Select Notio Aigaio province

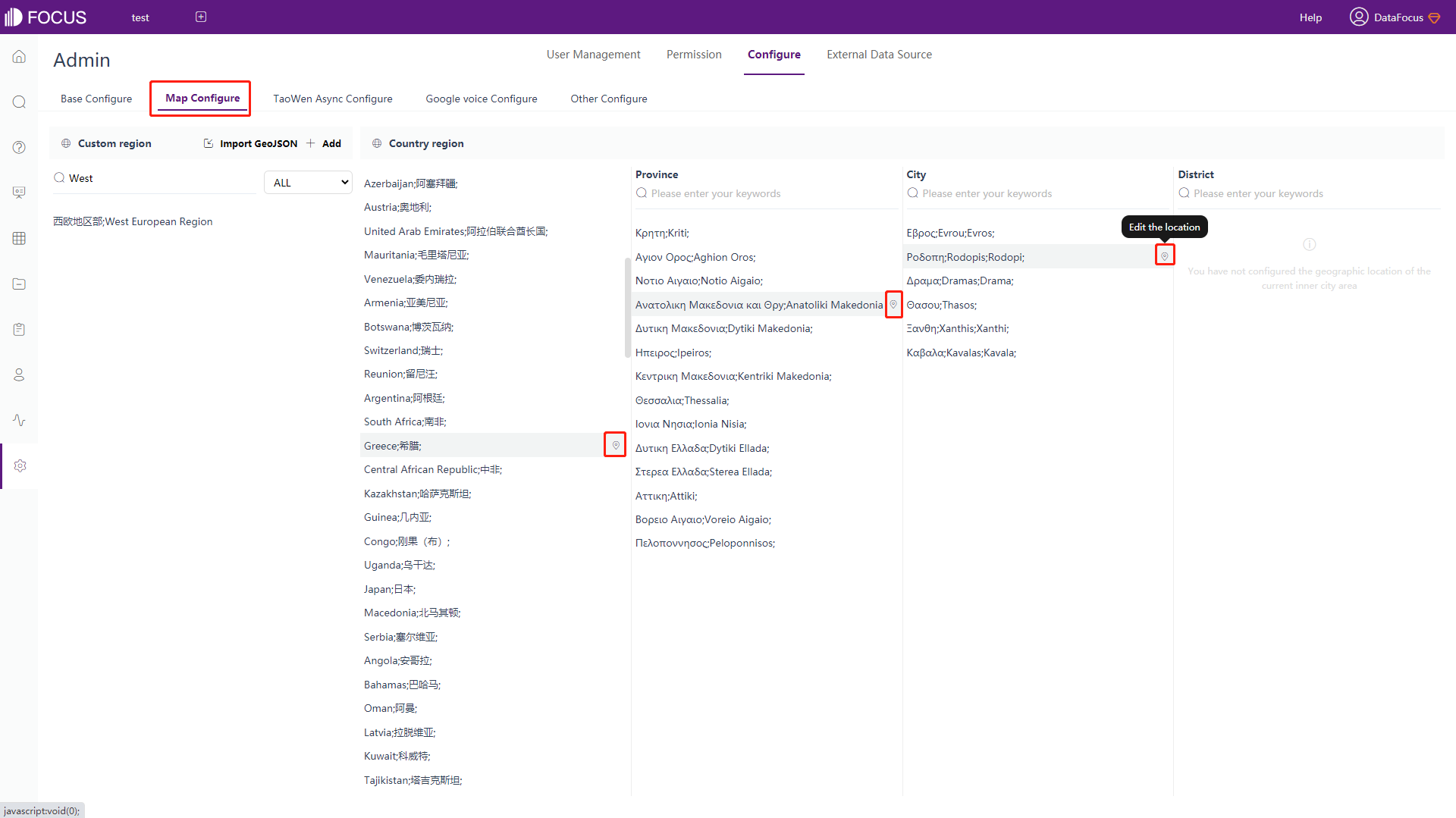coord(699,281)
